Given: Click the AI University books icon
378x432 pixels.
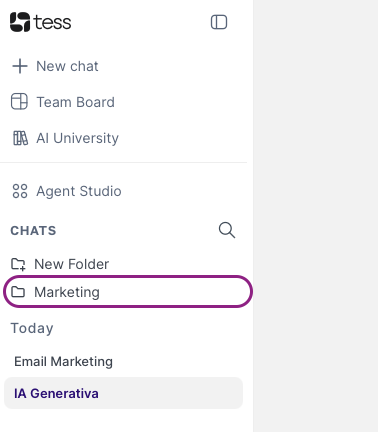Looking at the screenshot, I should (20, 138).
